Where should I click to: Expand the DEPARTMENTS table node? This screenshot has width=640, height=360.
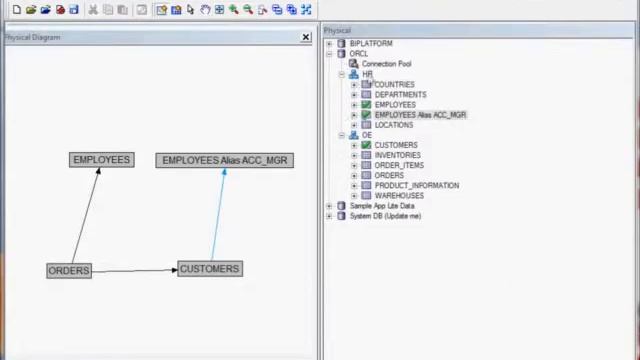pyautogui.click(x=354, y=95)
